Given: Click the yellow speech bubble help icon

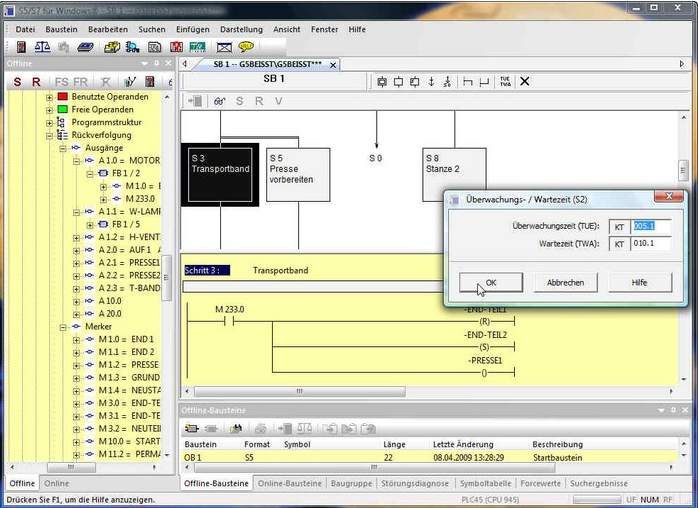Looking at the screenshot, I should (x=246, y=46).
